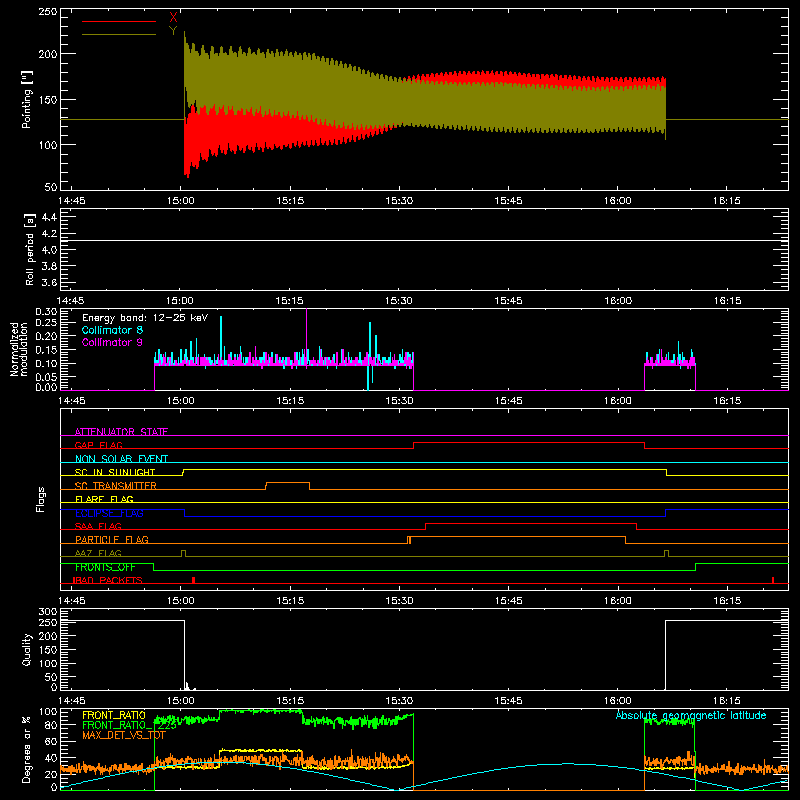Image resolution: width=800 pixels, height=800 pixels.
Task: Click the SC_IN_SUNLIGHT flag label
Action: [115, 472]
